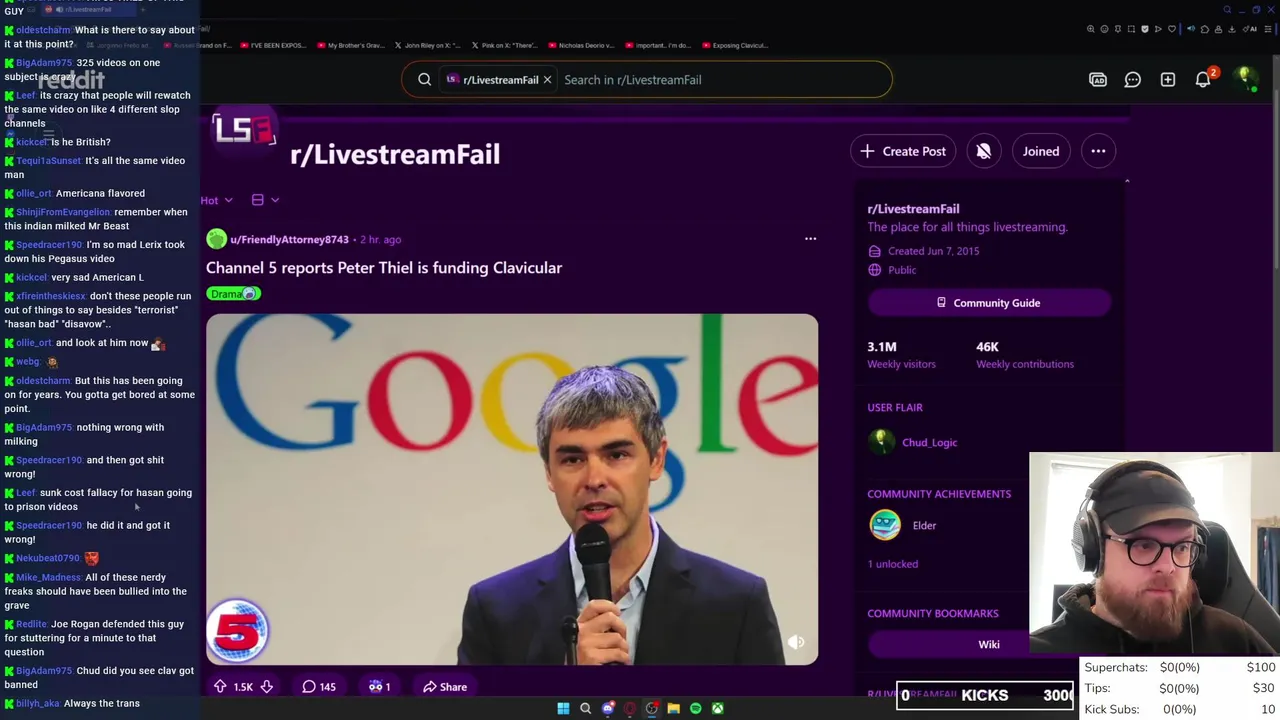Open Spotify from the taskbar
This screenshot has width=1280, height=720.
click(695, 708)
